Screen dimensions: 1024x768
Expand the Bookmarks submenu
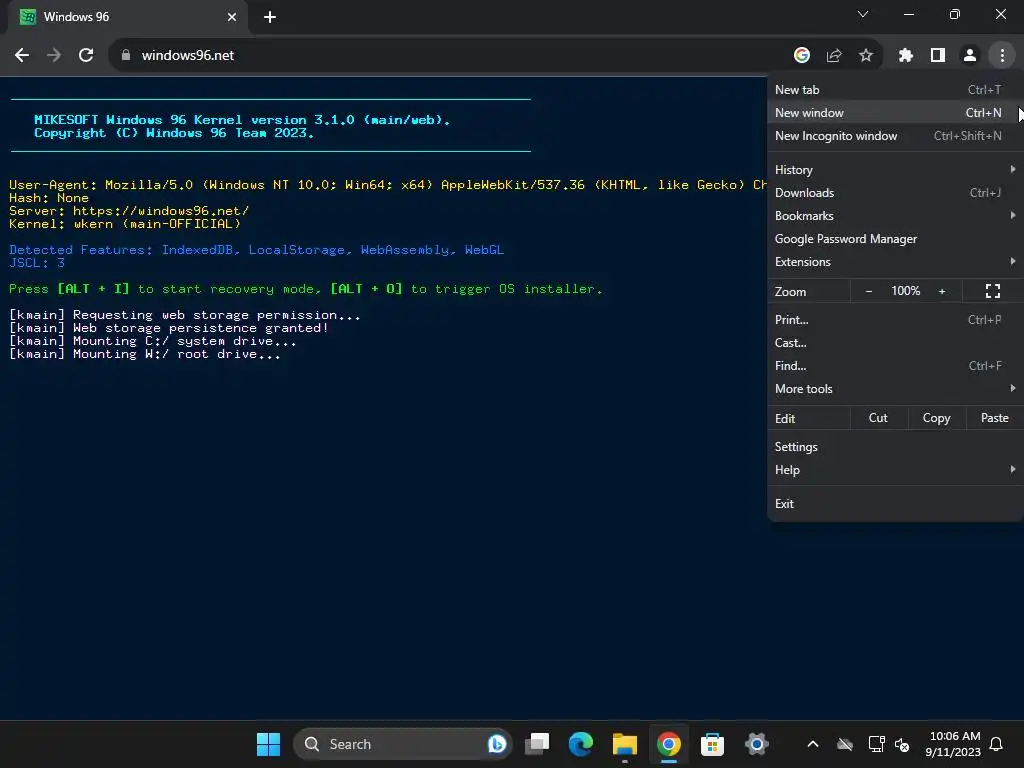click(895, 216)
